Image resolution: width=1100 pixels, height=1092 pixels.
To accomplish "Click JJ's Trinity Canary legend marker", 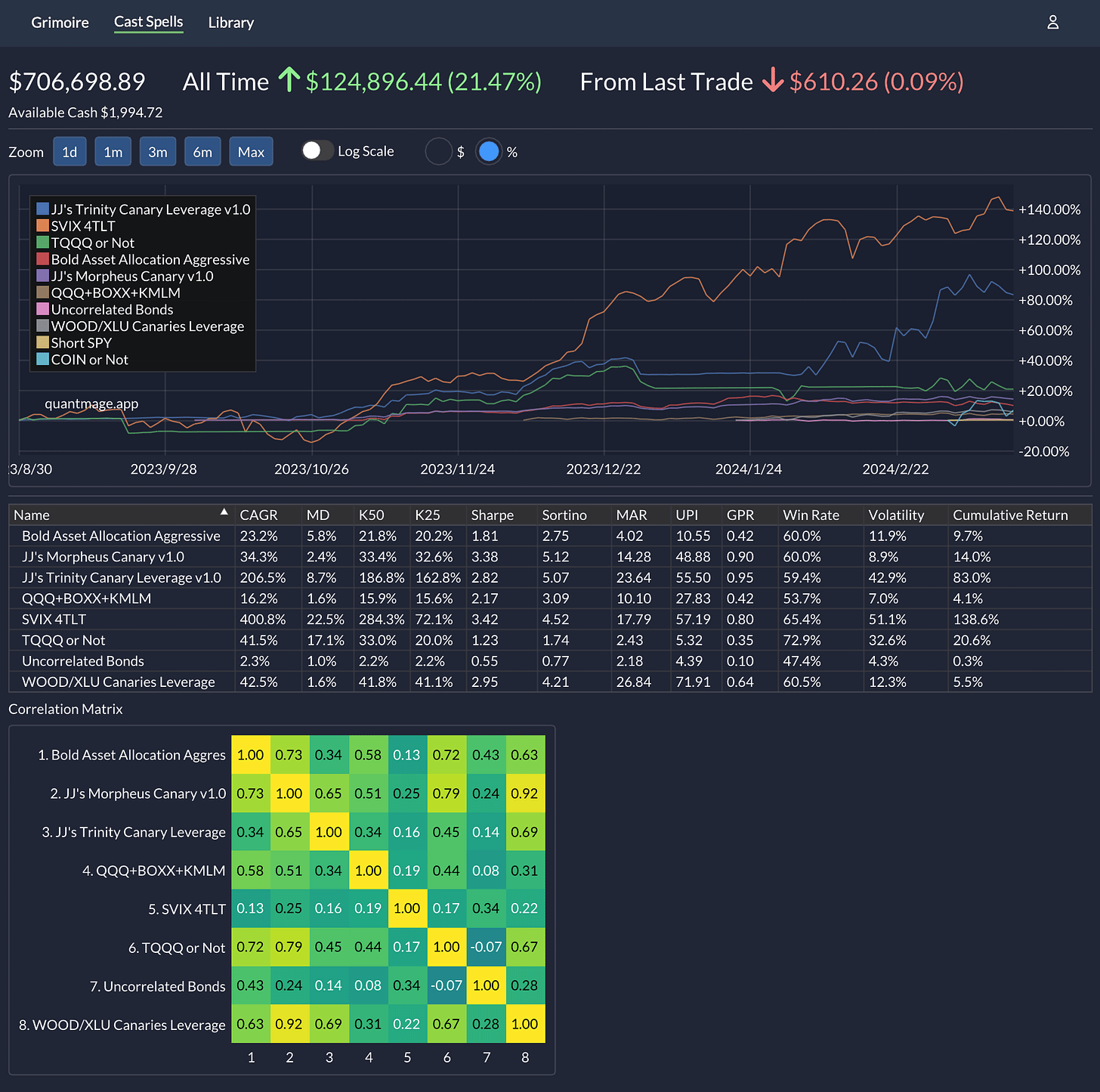I will (x=43, y=209).
